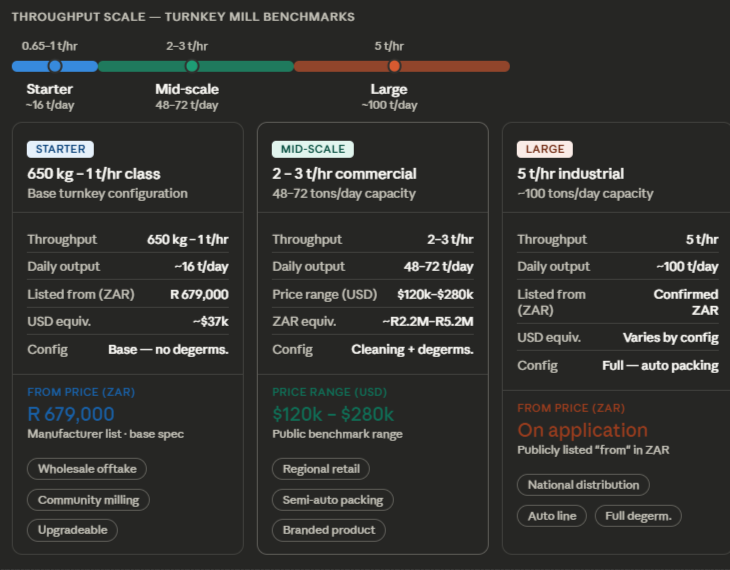Select the MID-SCALE badge label
The image size is (730, 570).
pyautogui.click(x=312, y=149)
